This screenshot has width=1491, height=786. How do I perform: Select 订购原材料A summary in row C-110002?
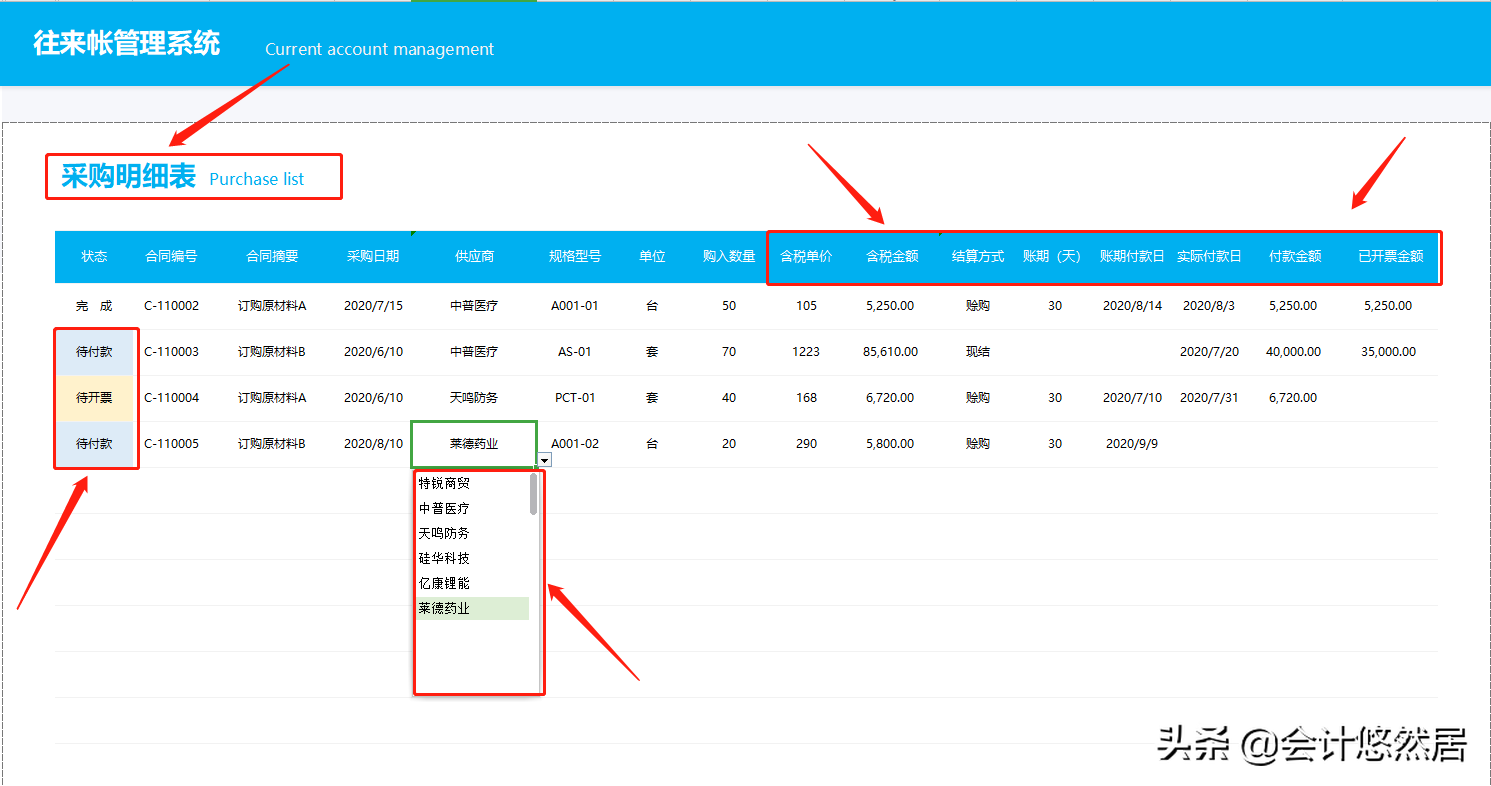coord(272,306)
